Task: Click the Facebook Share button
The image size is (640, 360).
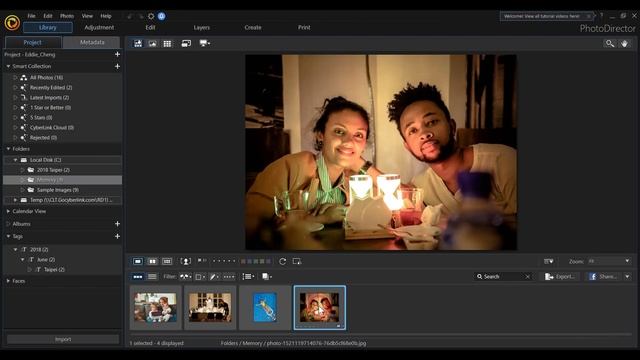Action: (603, 277)
